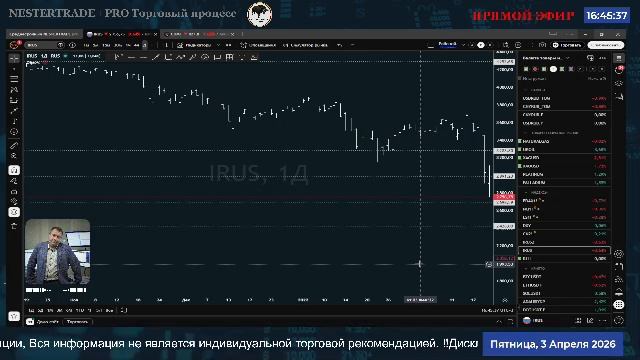Viewport: 640px width, 360px height.
Task: Select the ruler measure tool
Action: pos(14,146)
